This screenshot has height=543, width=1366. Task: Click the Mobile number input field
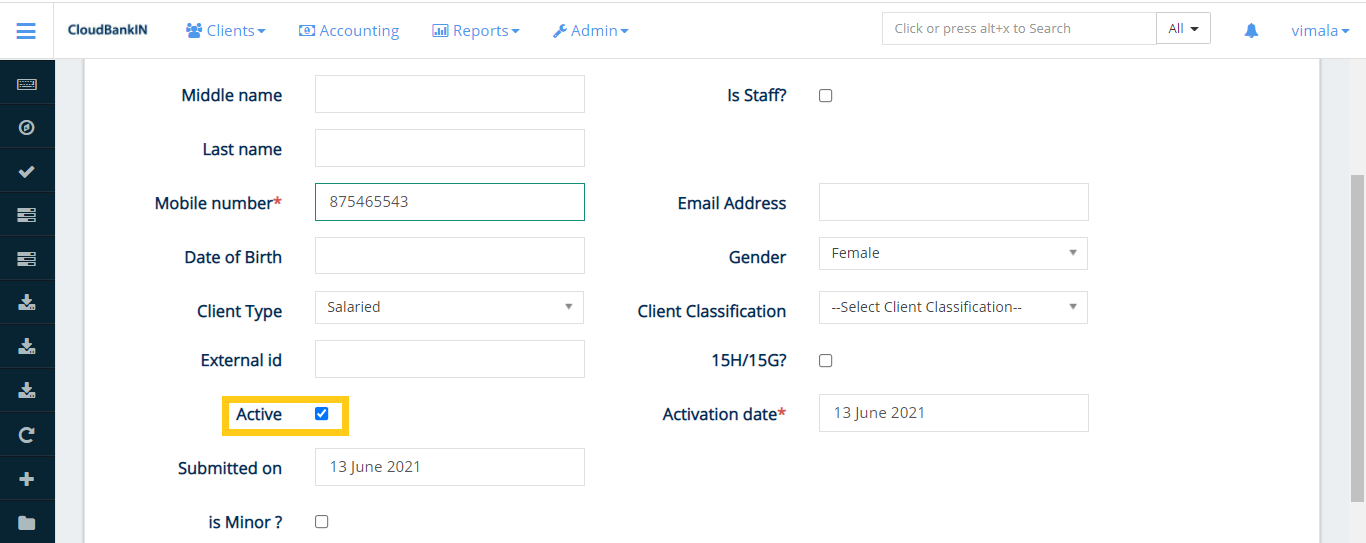point(449,202)
